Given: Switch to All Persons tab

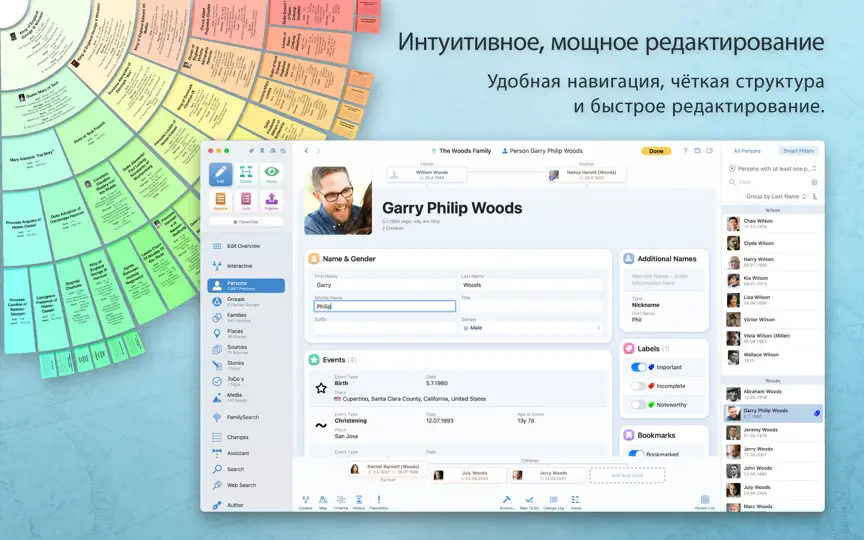Looking at the screenshot, I should (747, 151).
